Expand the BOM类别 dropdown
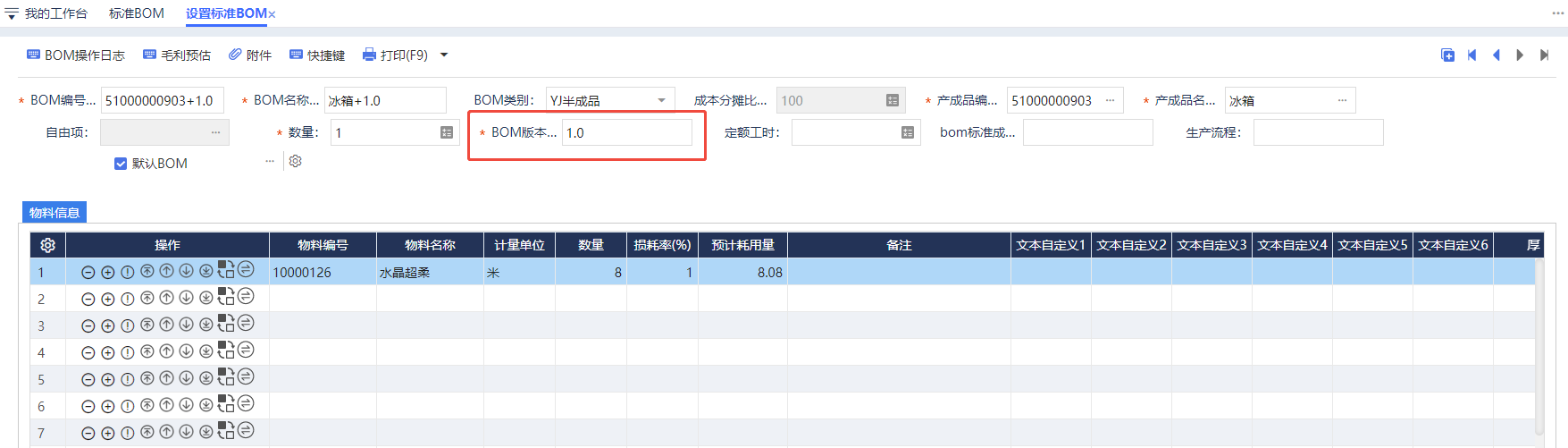The height and width of the screenshot is (448, 1568). pos(661,100)
